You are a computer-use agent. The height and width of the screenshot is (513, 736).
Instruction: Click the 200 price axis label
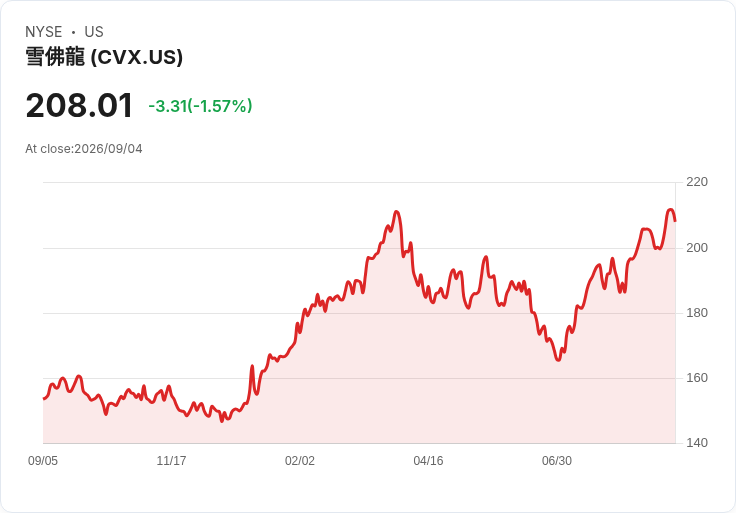[x=697, y=248]
